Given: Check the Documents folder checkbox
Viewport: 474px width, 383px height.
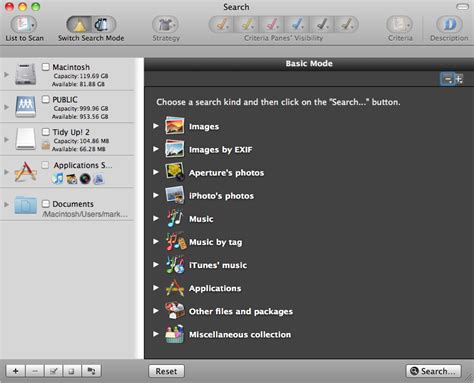Looking at the screenshot, I should [x=46, y=203].
